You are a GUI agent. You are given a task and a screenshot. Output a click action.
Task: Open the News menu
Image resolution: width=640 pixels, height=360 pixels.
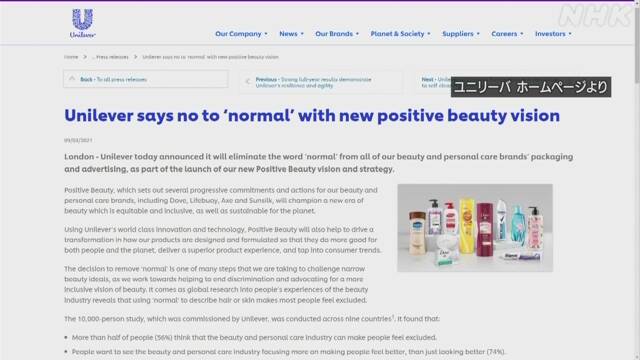point(291,34)
